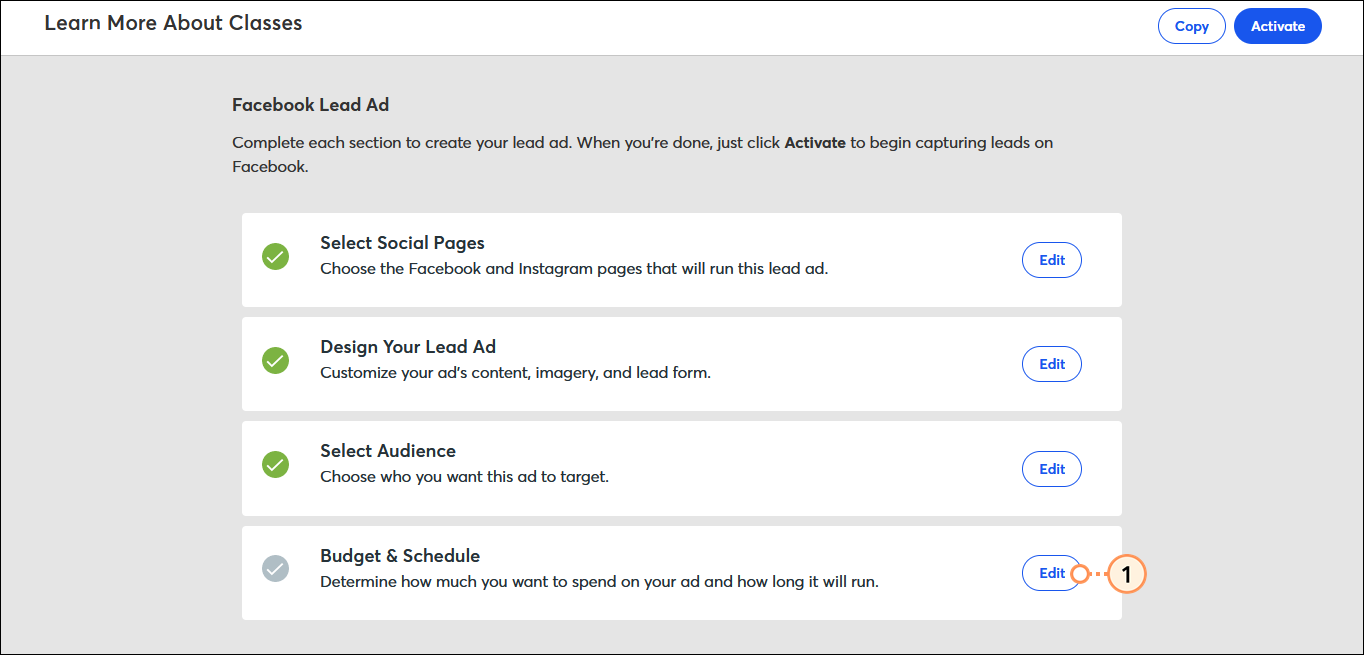1364x655 pixels.
Task: Click text starting 'Determine how much you want to spend'
Action: (x=599, y=581)
